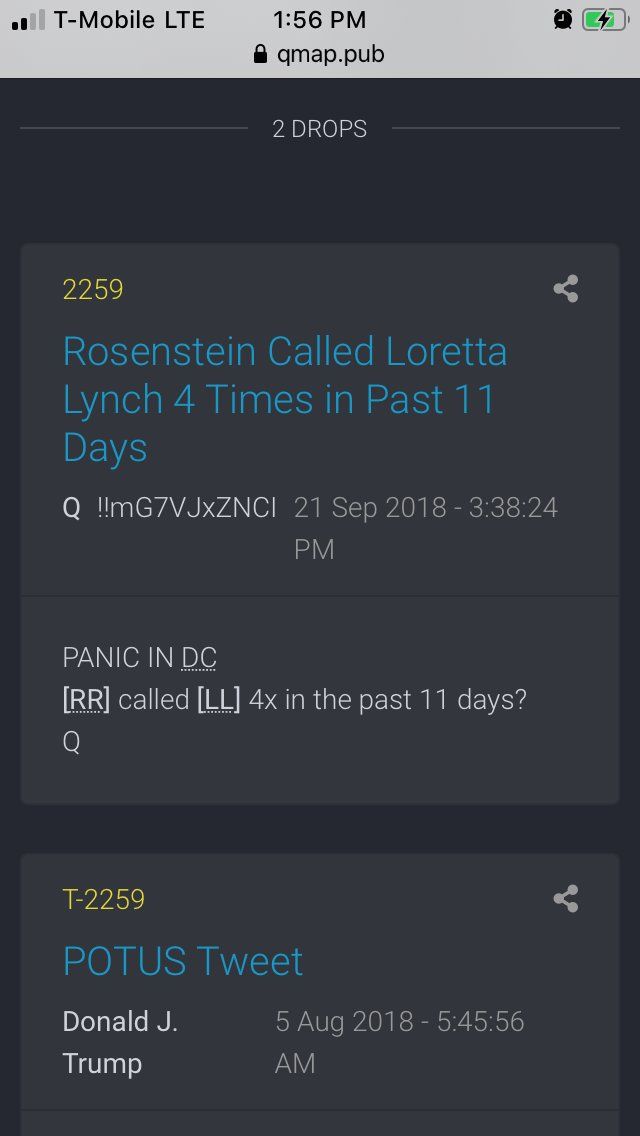Tap share icon on drop T-2259
This screenshot has height=1136, width=640.
coord(565,898)
